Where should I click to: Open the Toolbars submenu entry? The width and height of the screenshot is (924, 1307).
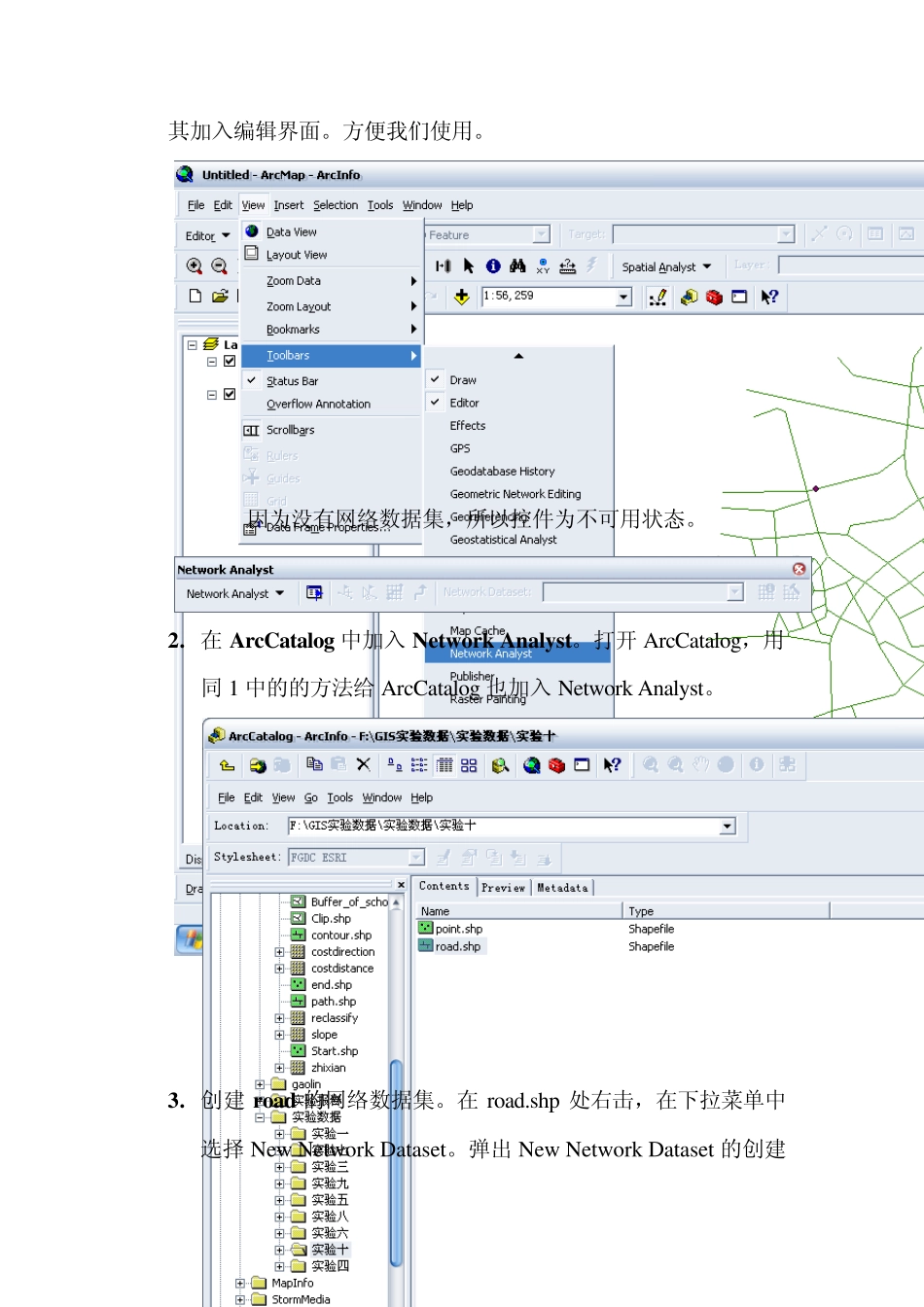pos(332,356)
